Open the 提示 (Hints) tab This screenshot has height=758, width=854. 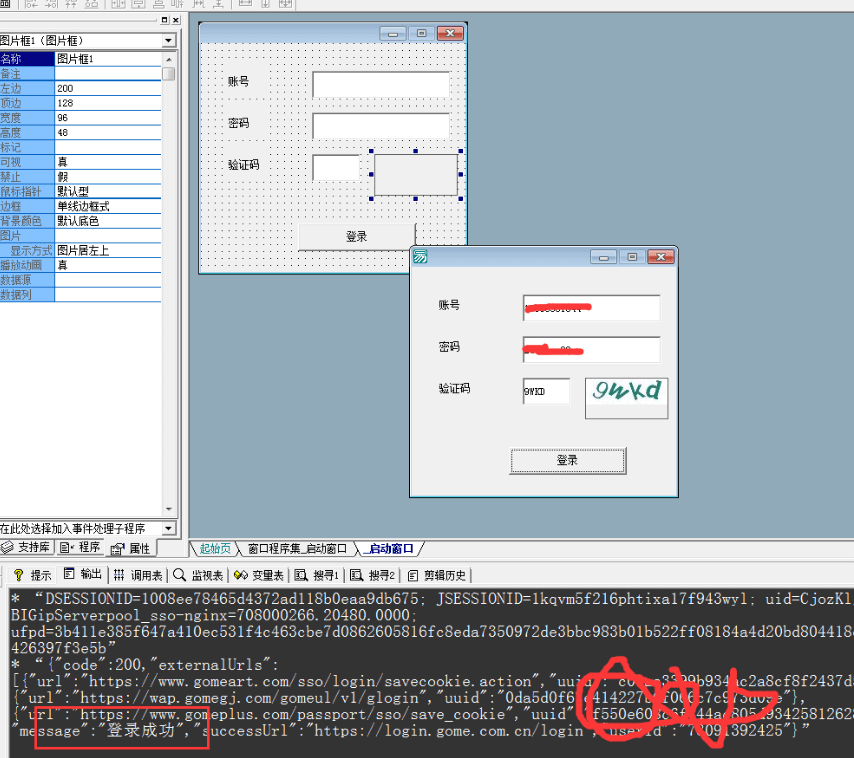[33, 575]
